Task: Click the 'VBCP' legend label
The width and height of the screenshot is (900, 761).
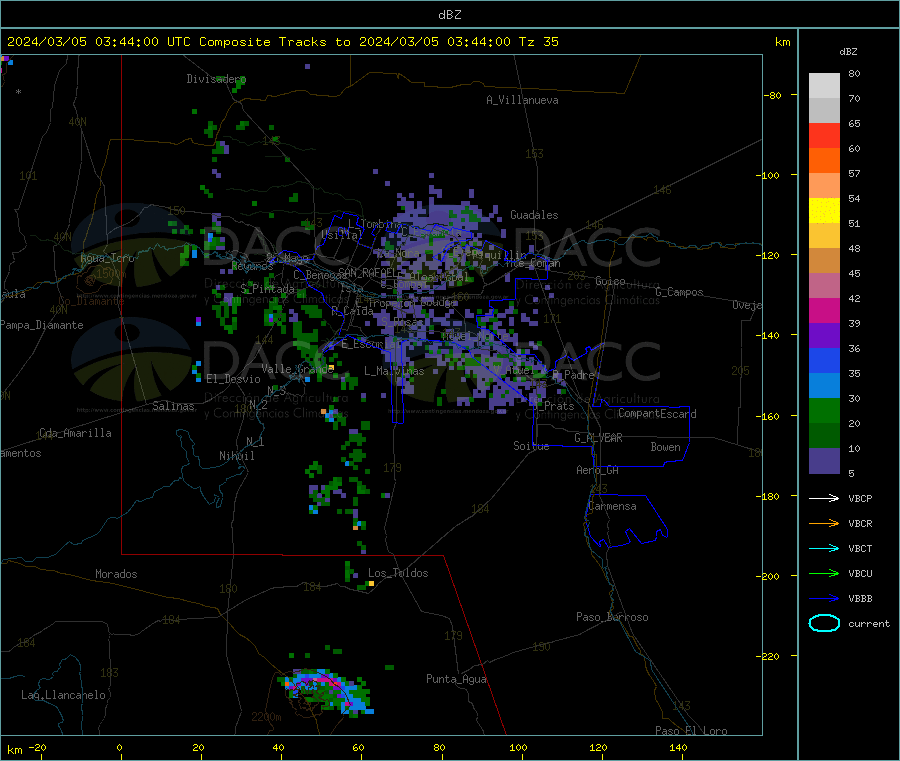Action: [x=860, y=498]
